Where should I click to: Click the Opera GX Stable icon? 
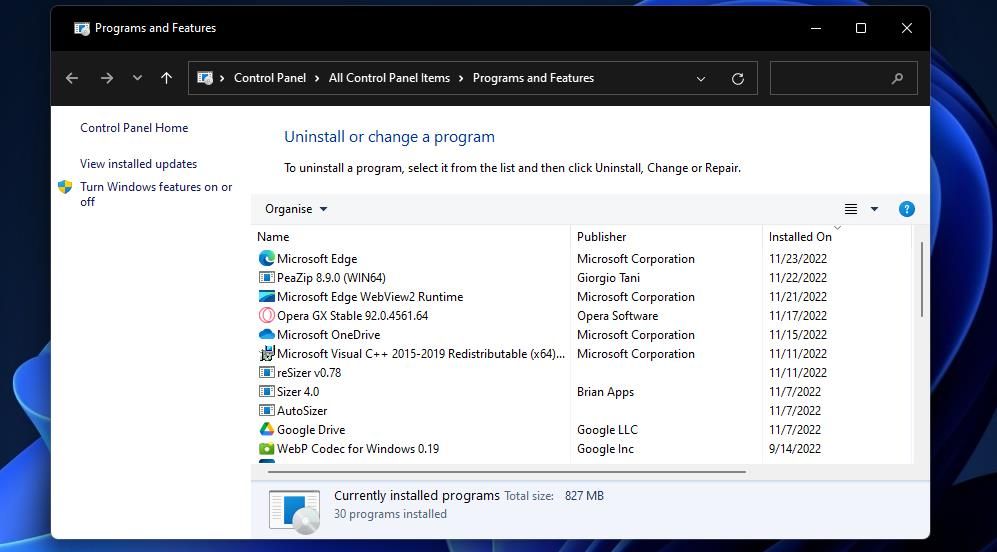point(266,315)
